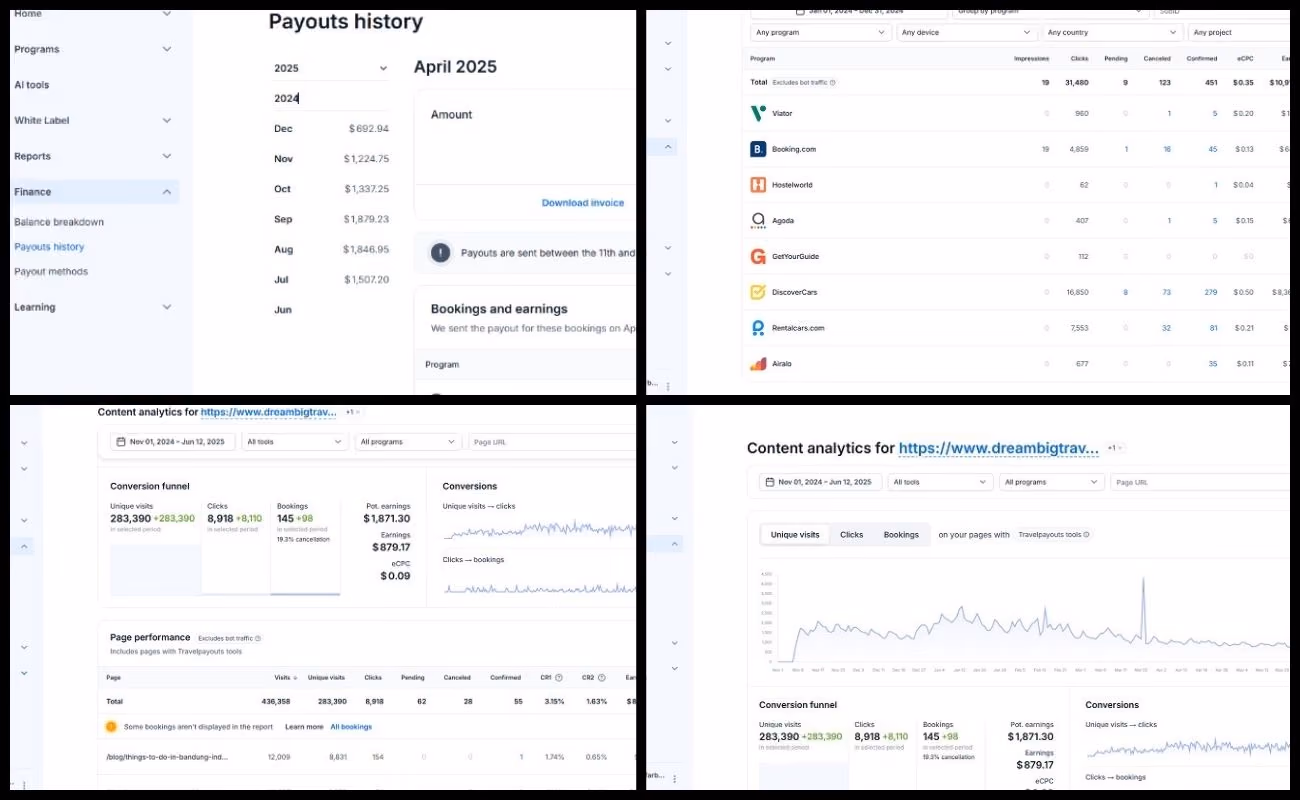The width and height of the screenshot is (1300, 800).
Task: Click the Viator logo in the program table
Action: (758, 113)
